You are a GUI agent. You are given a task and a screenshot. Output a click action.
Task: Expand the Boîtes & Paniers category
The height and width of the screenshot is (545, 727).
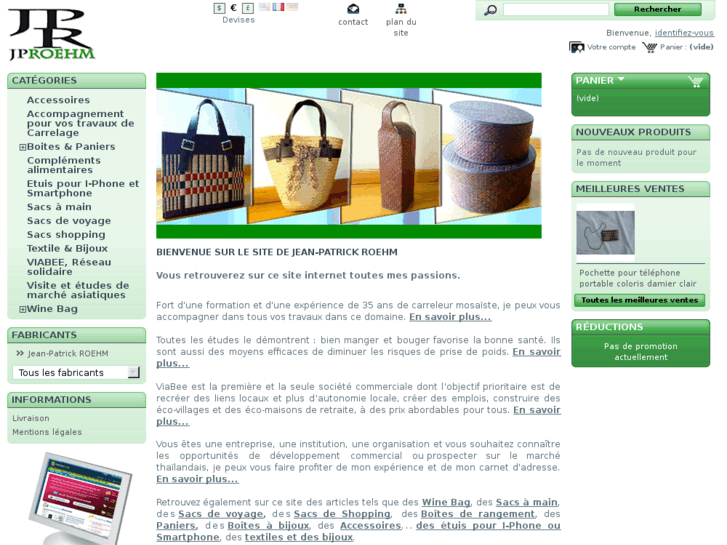tap(22, 147)
